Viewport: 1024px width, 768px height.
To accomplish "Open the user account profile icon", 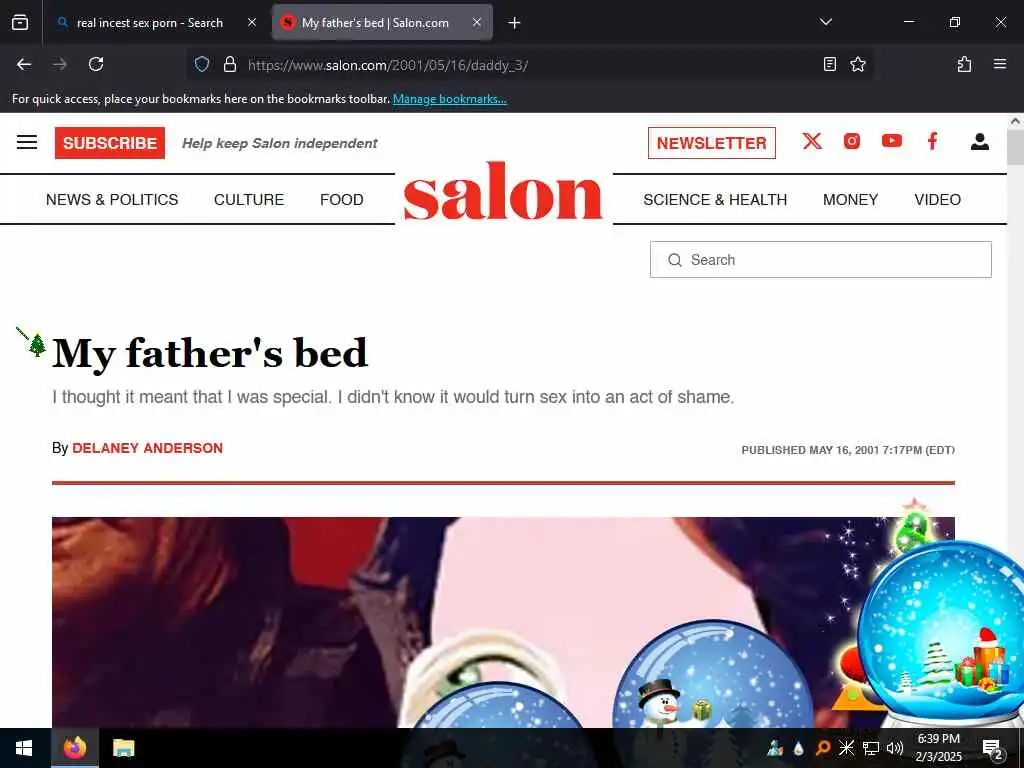I will (x=980, y=142).
